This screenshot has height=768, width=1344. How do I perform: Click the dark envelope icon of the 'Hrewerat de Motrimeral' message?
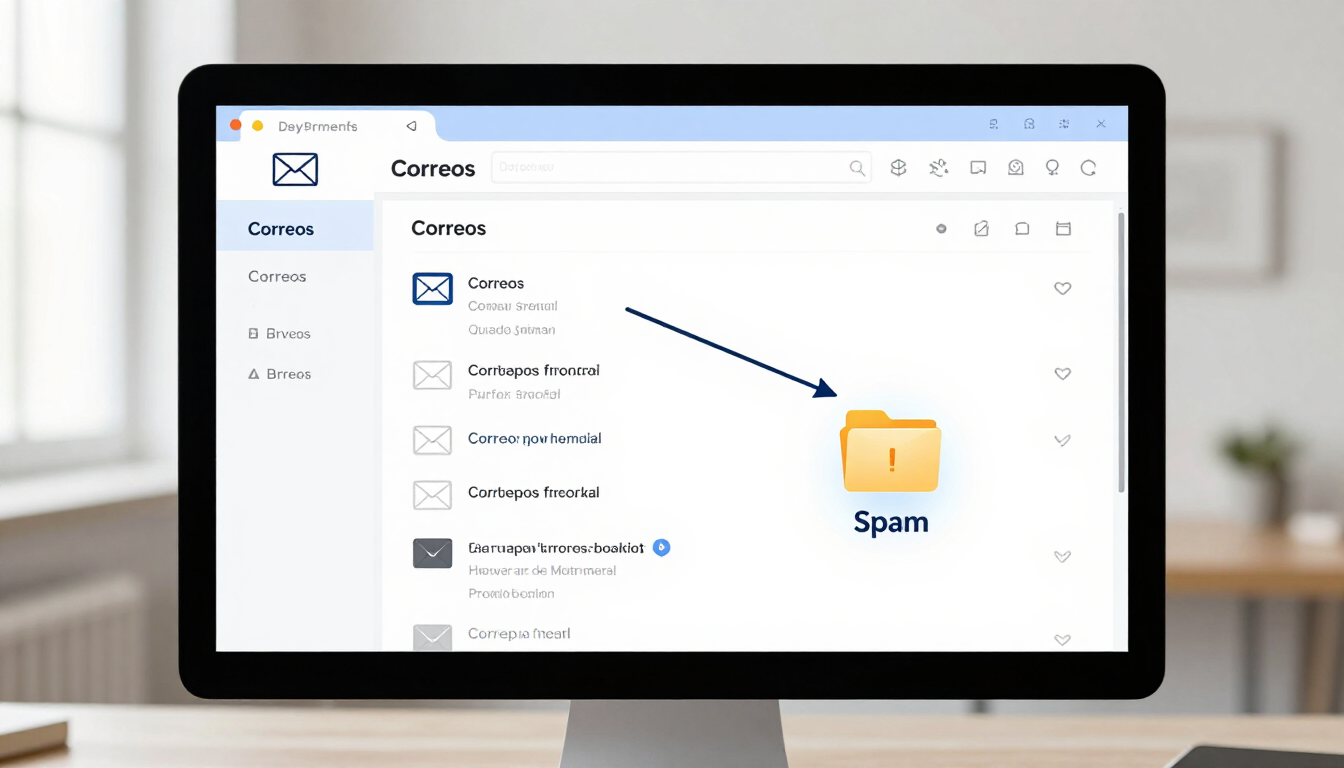(432, 553)
